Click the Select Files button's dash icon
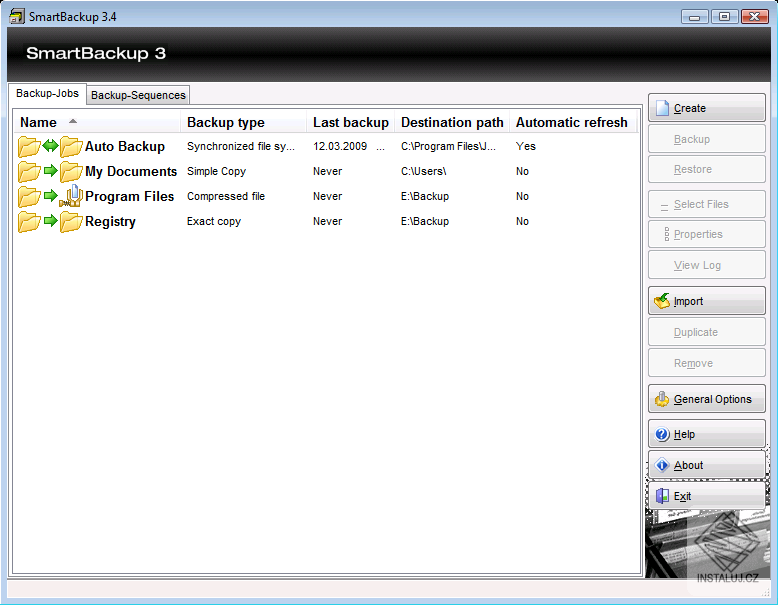778x605 pixels. point(664,207)
